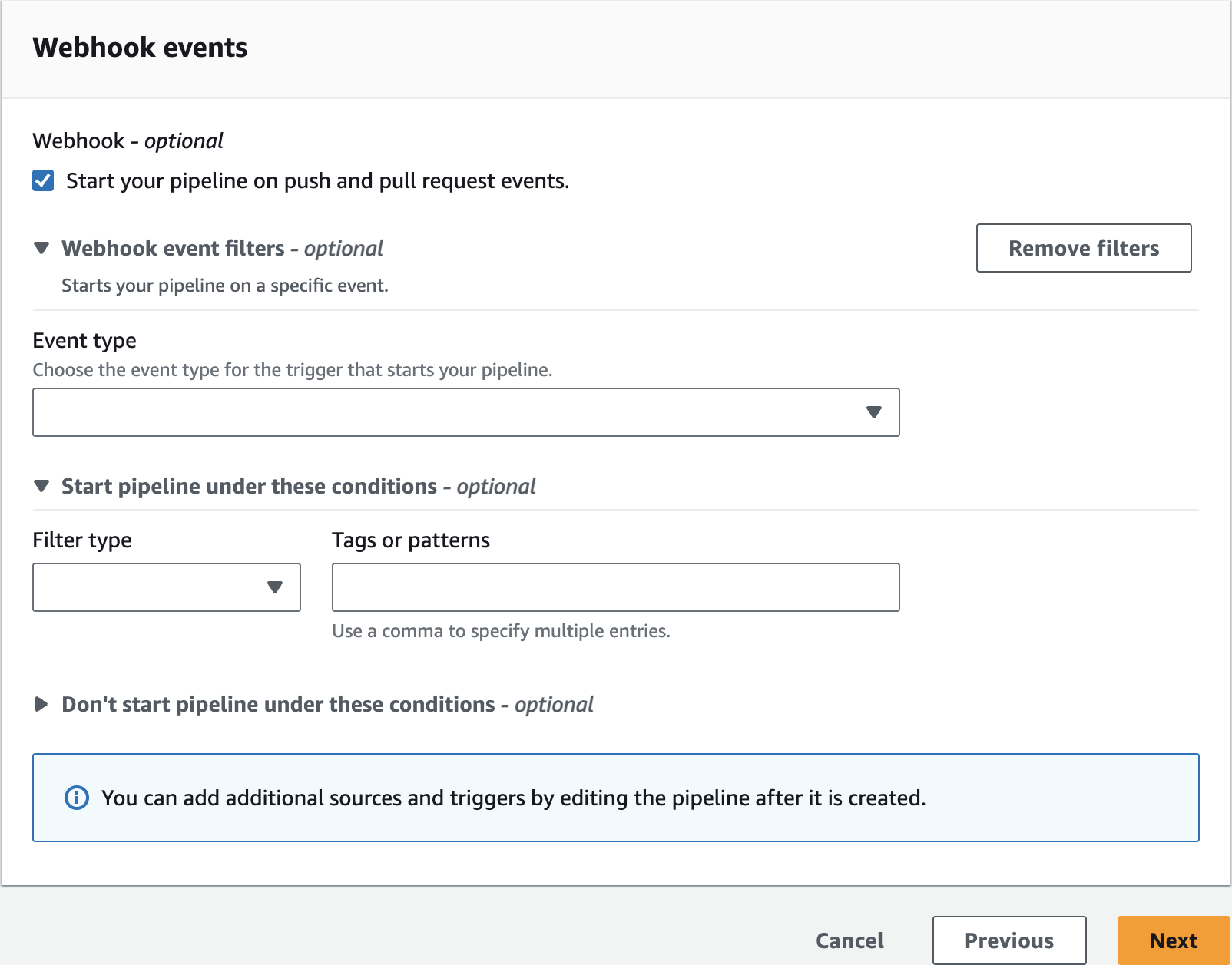Focus the Tags or patterns input field
Screen dimensions: 1232x965
(x=615, y=587)
